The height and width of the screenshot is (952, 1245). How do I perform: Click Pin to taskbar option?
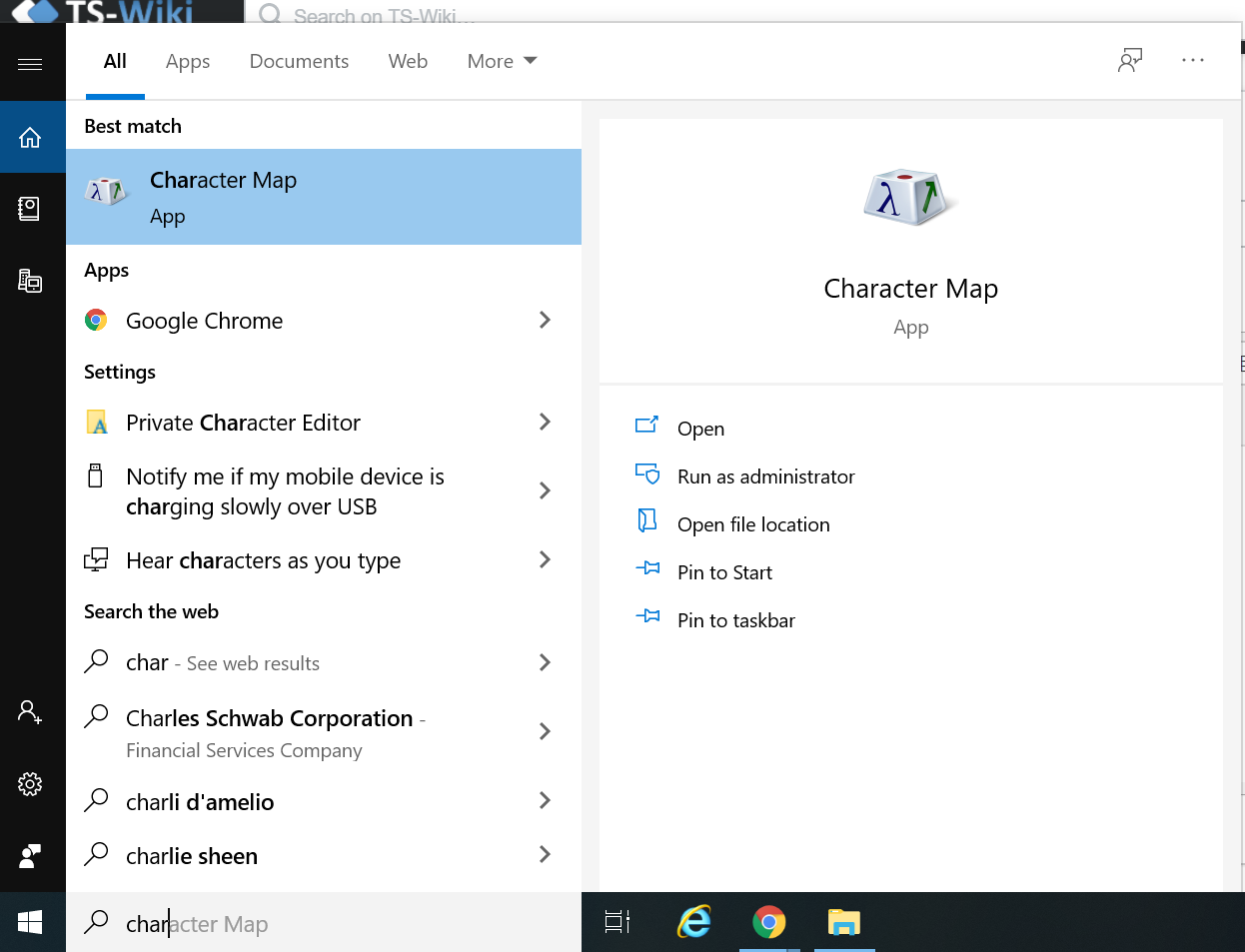pyautogui.click(x=735, y=620)
